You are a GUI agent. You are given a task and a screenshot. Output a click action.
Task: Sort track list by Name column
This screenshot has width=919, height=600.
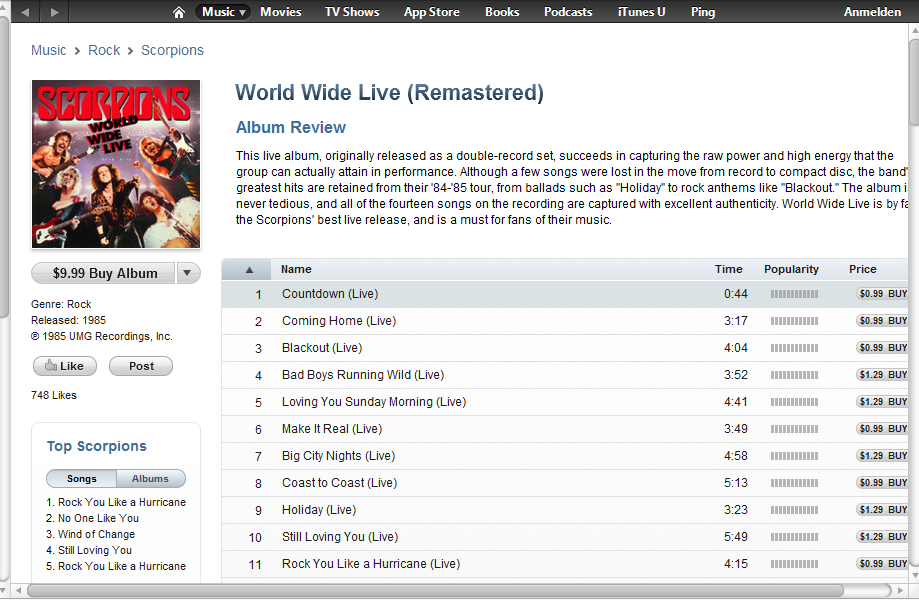click(296, 270)
